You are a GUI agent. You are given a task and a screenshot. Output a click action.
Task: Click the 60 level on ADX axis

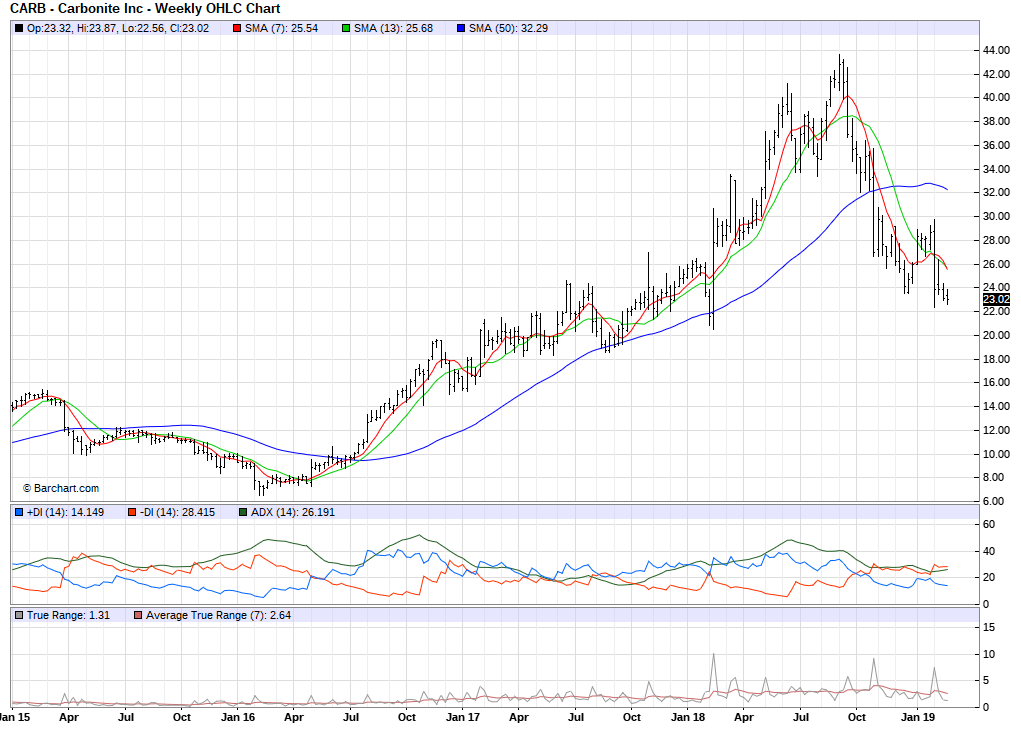[x=988, y=524]
